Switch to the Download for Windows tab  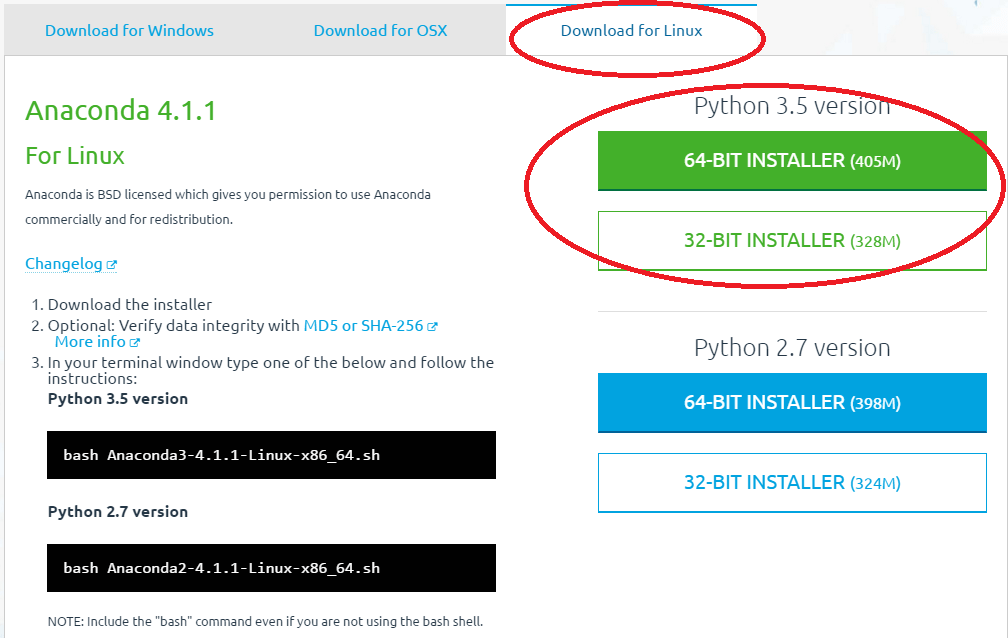[129, 31]
